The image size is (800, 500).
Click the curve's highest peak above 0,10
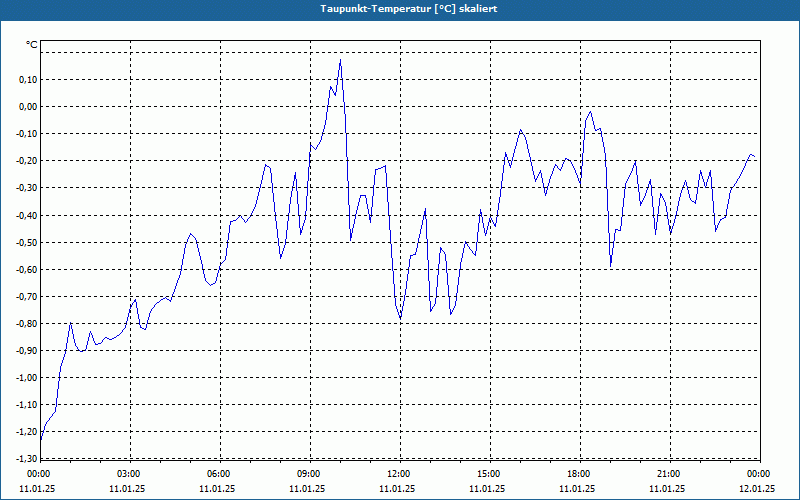coord(340,60)
